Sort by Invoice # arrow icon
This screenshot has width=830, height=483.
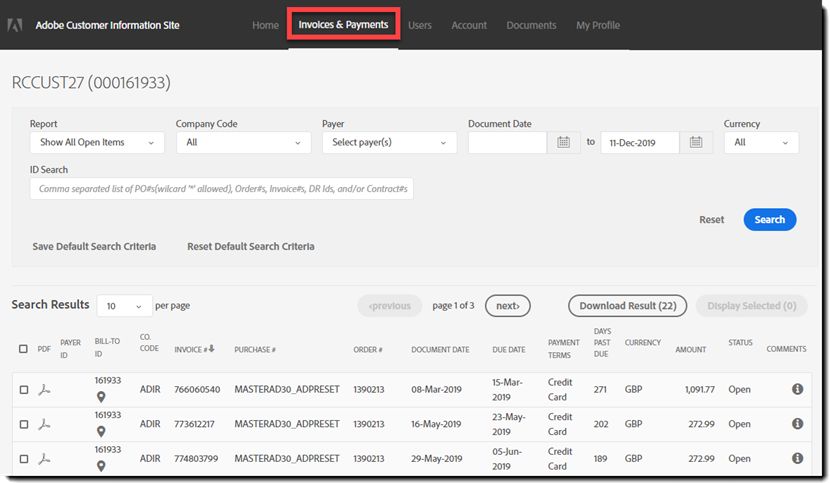[212, 348]
